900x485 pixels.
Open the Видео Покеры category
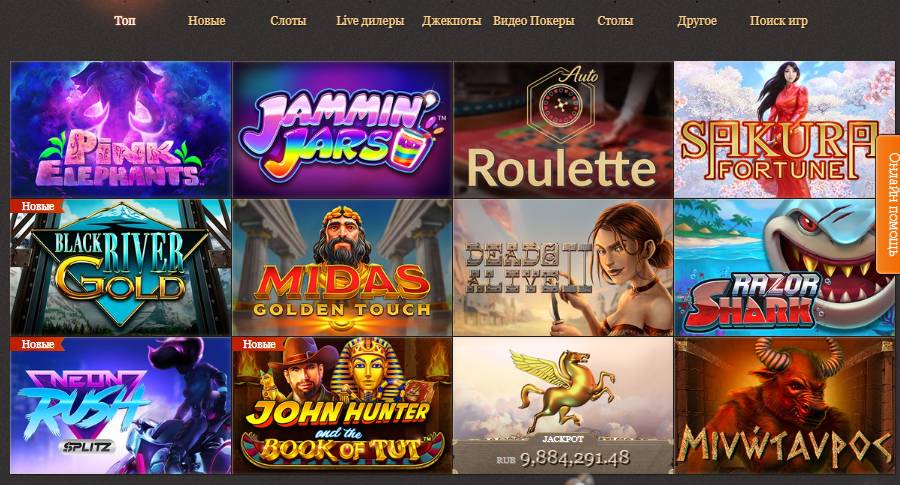click(534, 21)
